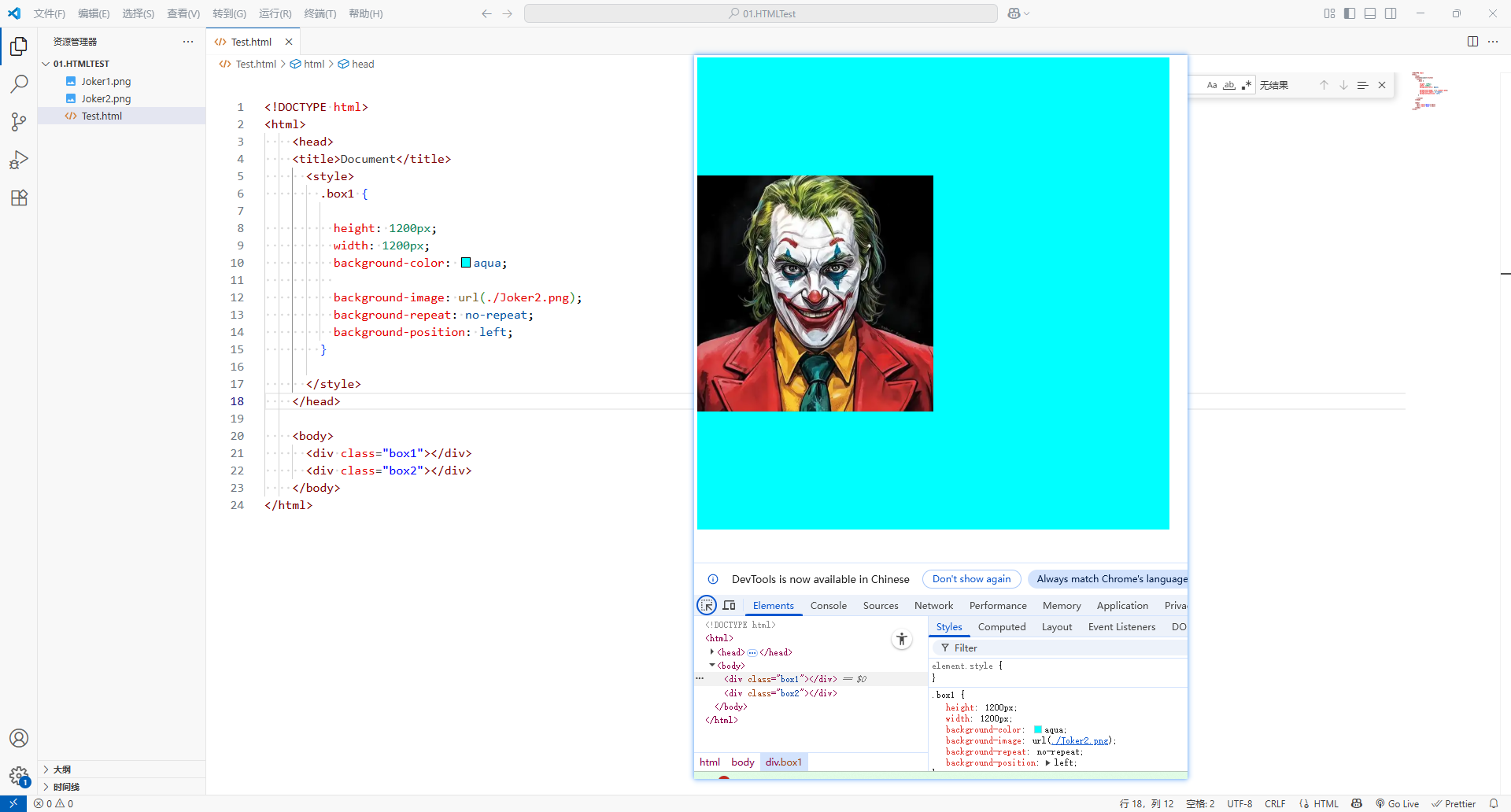The image size is (1511, 812).
Task: Click the remote window indicator in status bar
Action: click(x=13, y=803)
